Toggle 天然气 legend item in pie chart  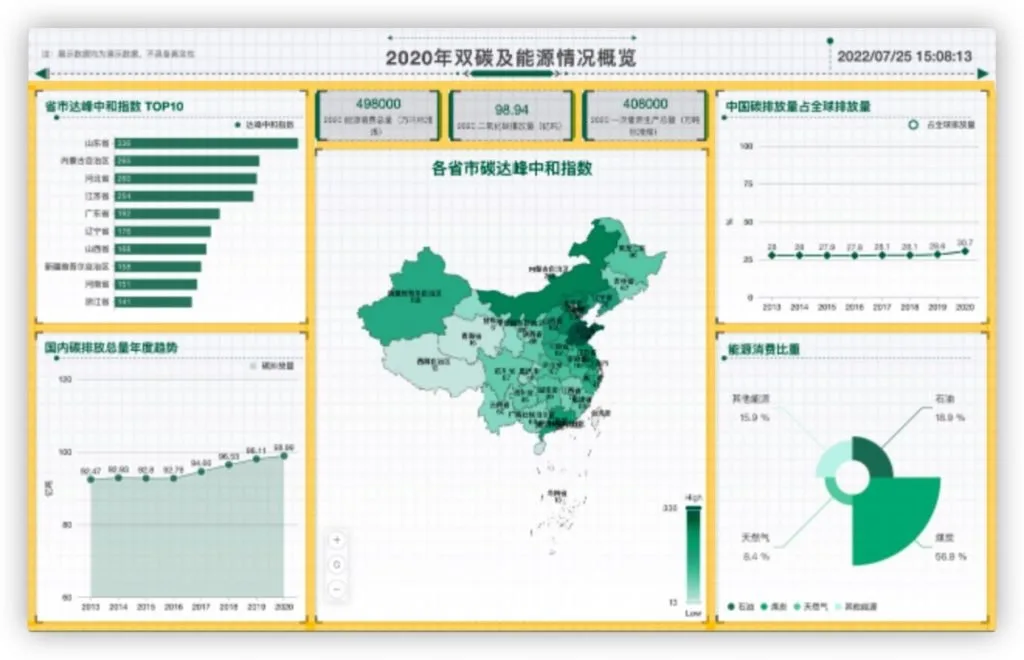(810, 606)
